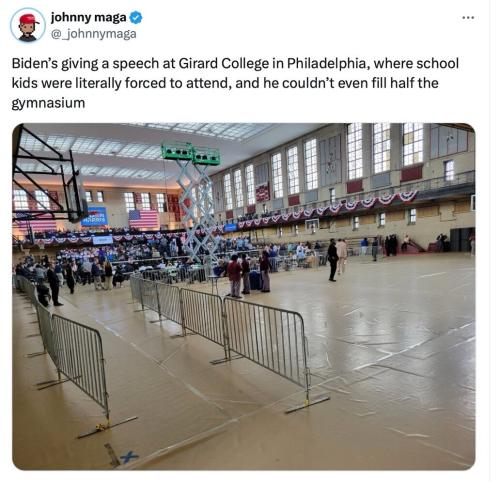Viewport: 500px width, 482px height.
Task: Open johnny maga's profile avatar
Action: [x=28, y=25]
